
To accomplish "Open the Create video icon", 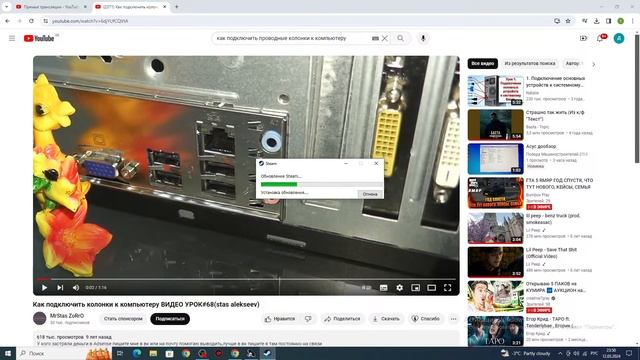I will pyautogui.click(x=583, y=38).
